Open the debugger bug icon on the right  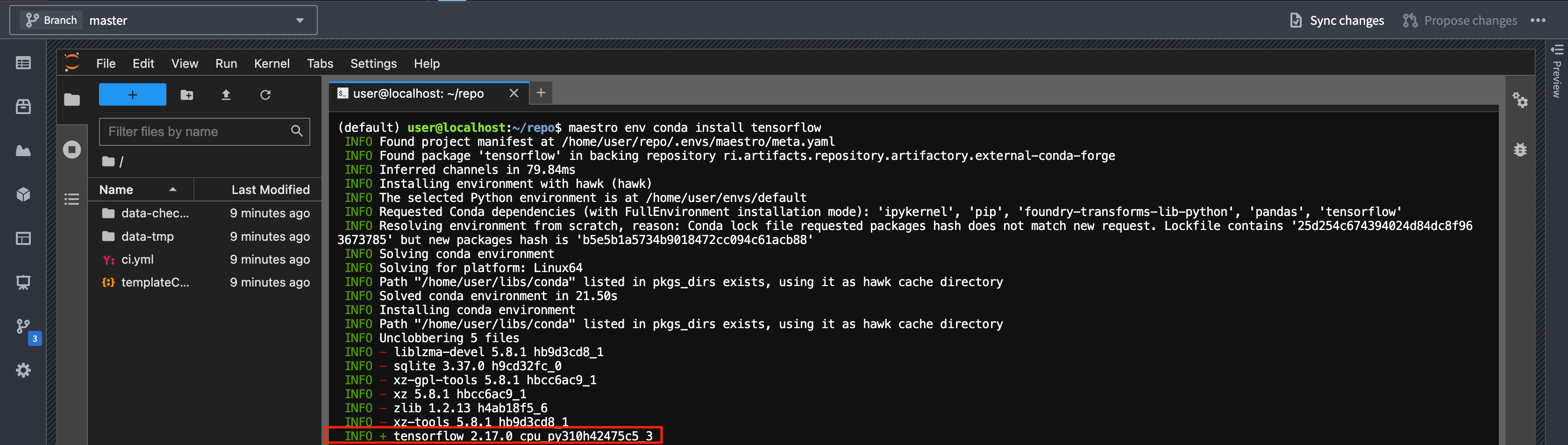pyautogui.click(x=1520, y=150)
